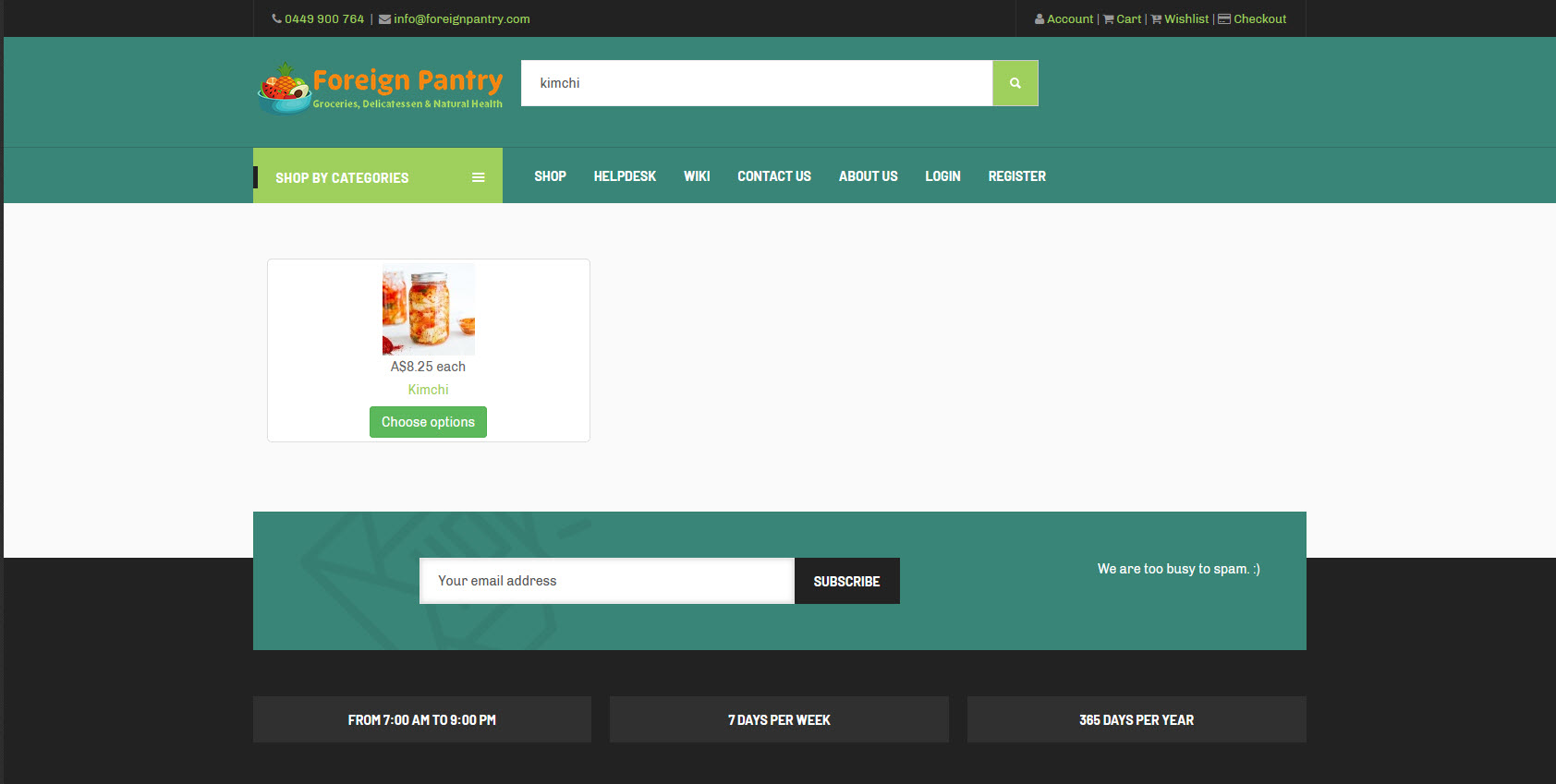Click the card icon beside Checkout
1556x784 pixels.
click(1224, 18)
